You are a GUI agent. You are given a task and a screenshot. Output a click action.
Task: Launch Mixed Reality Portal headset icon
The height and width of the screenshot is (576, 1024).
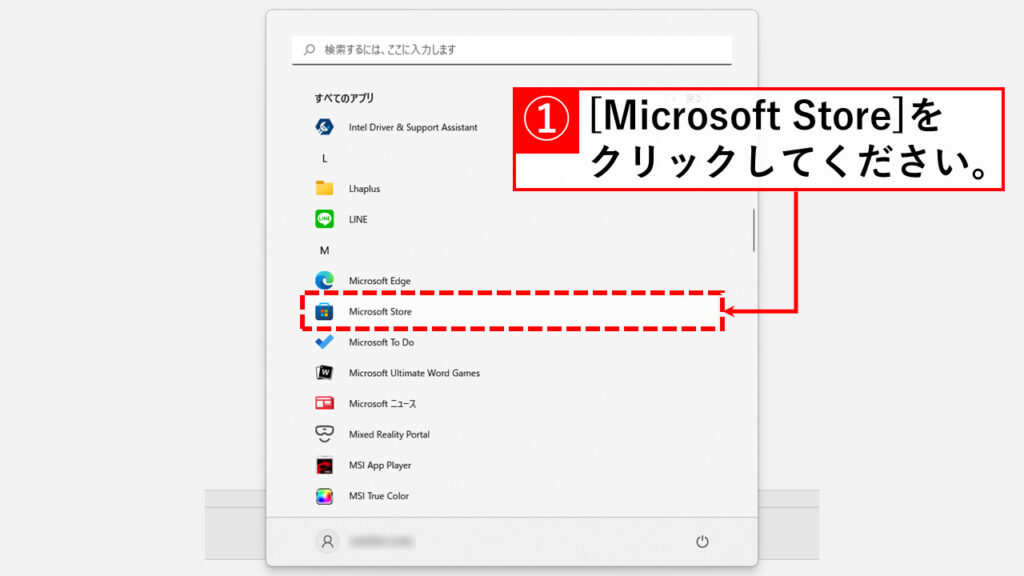(324, 434)
